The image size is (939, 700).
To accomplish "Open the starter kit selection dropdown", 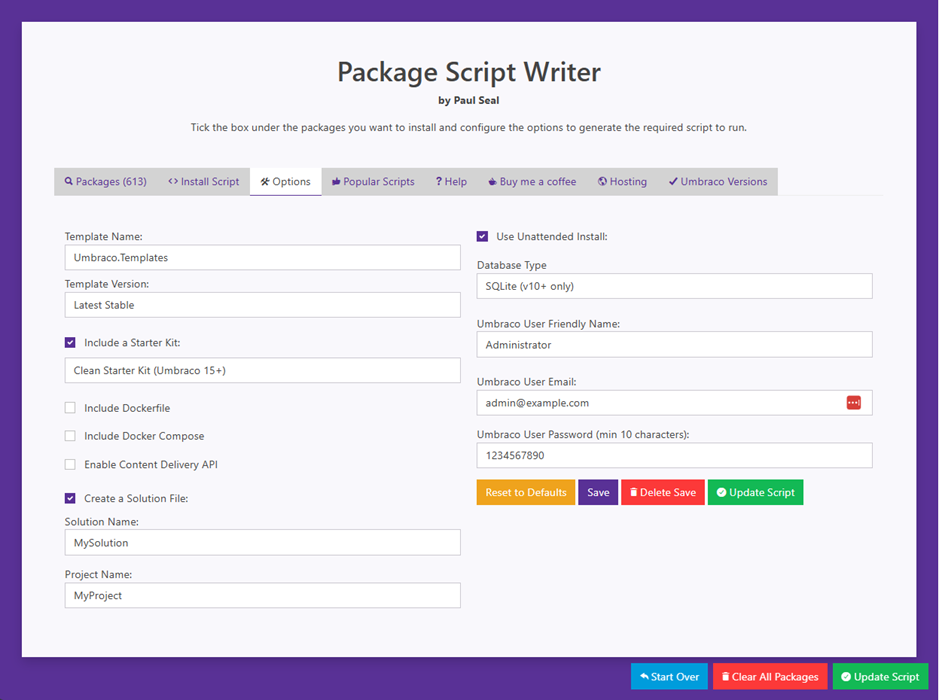I will coord(262,370).
